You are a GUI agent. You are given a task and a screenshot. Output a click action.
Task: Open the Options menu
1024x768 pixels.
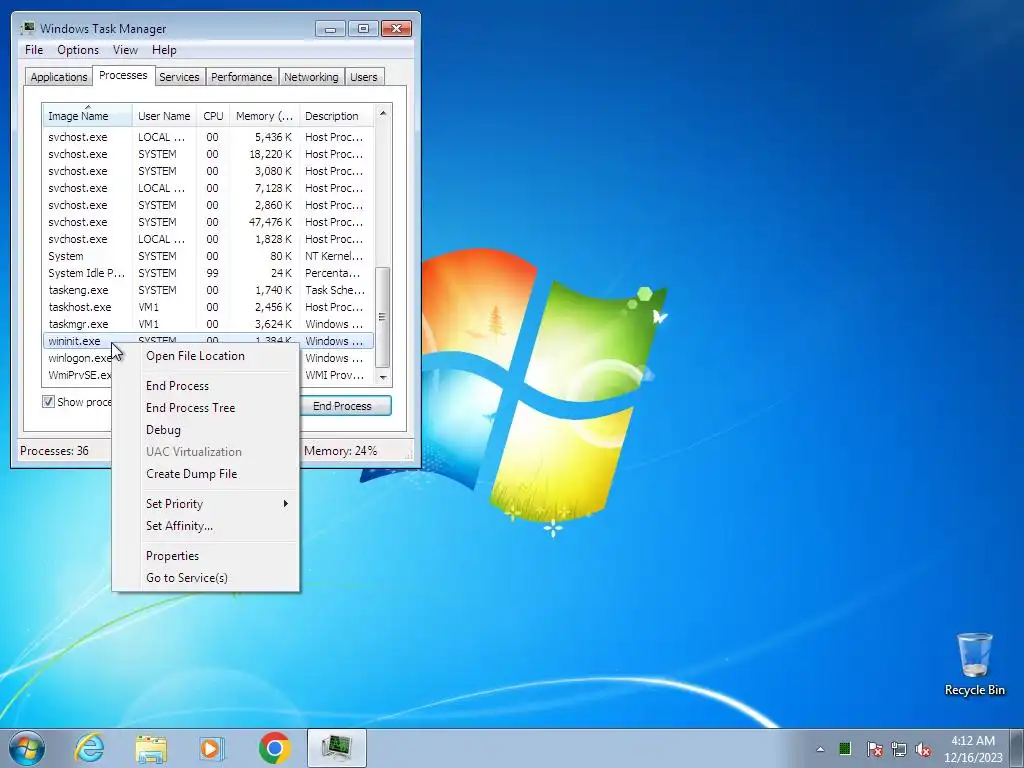pyautogui.click(x=78, y=50)
